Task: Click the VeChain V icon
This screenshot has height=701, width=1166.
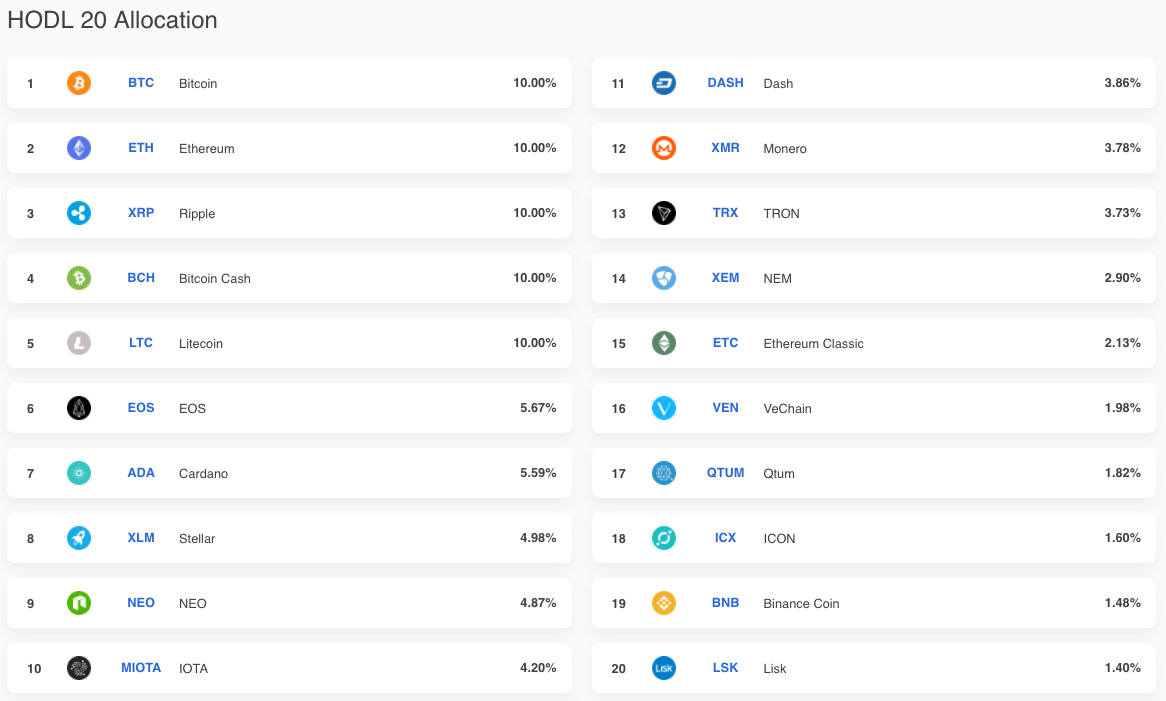Action: click(664, 408)
